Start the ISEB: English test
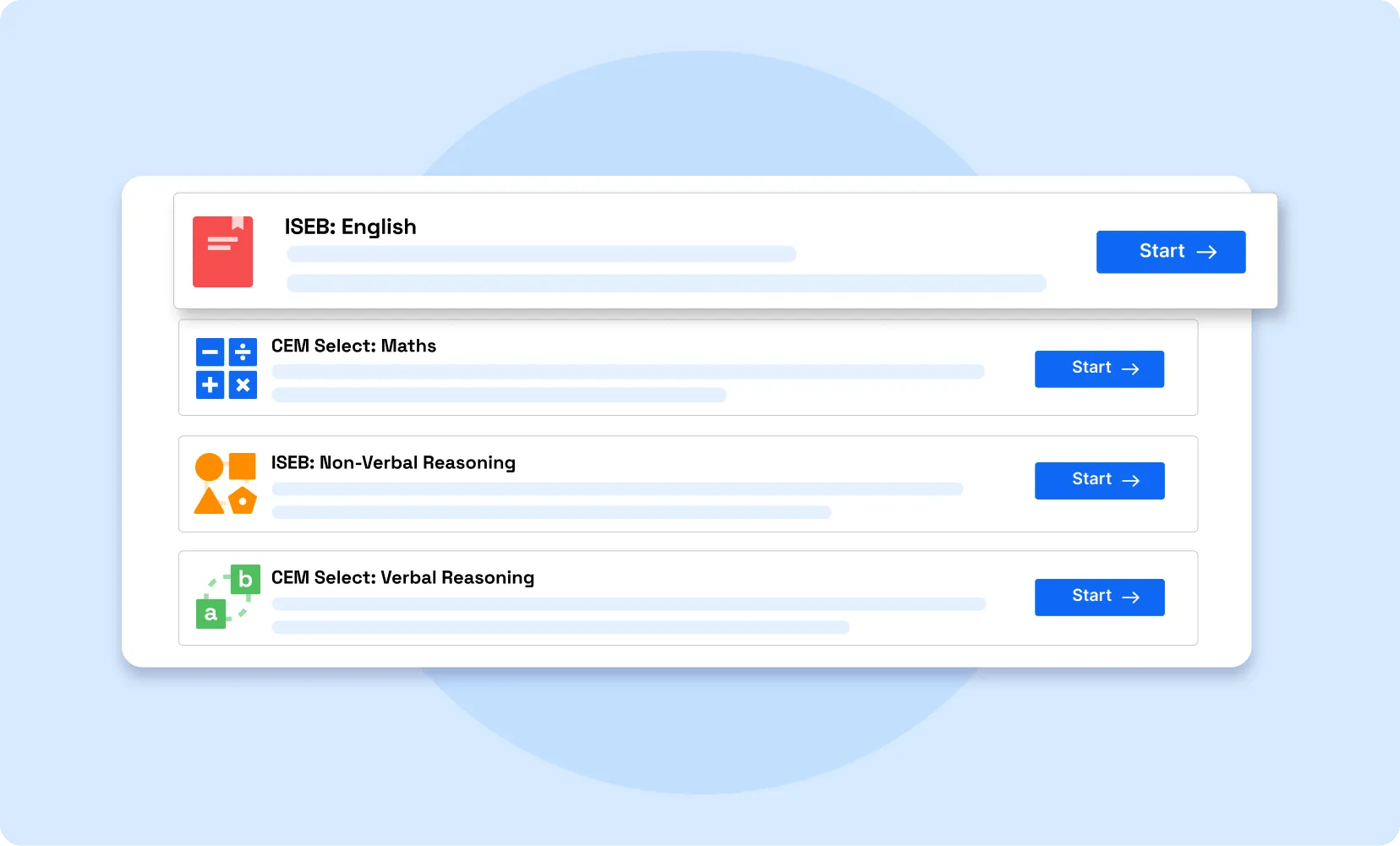The width and height of the screenshot is (1400, 846). (x=1170, y=252)
